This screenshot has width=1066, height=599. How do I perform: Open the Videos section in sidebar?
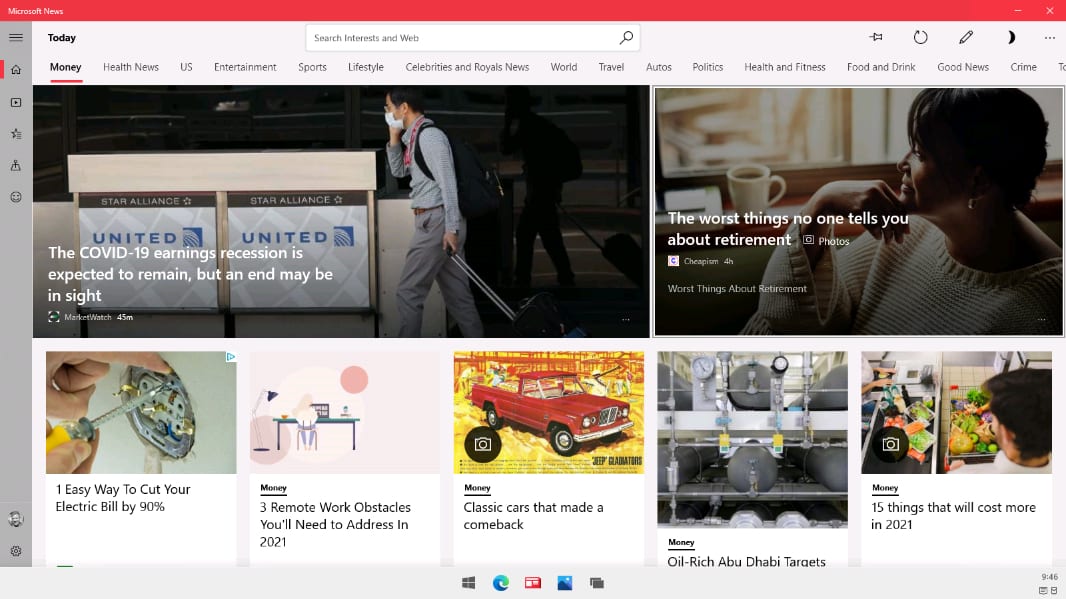pos(16,102)
